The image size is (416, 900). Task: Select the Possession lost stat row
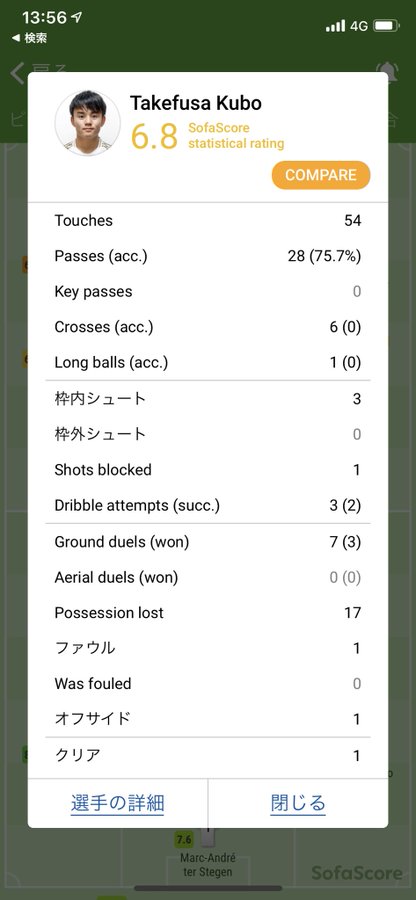click(x=208, y=612)
